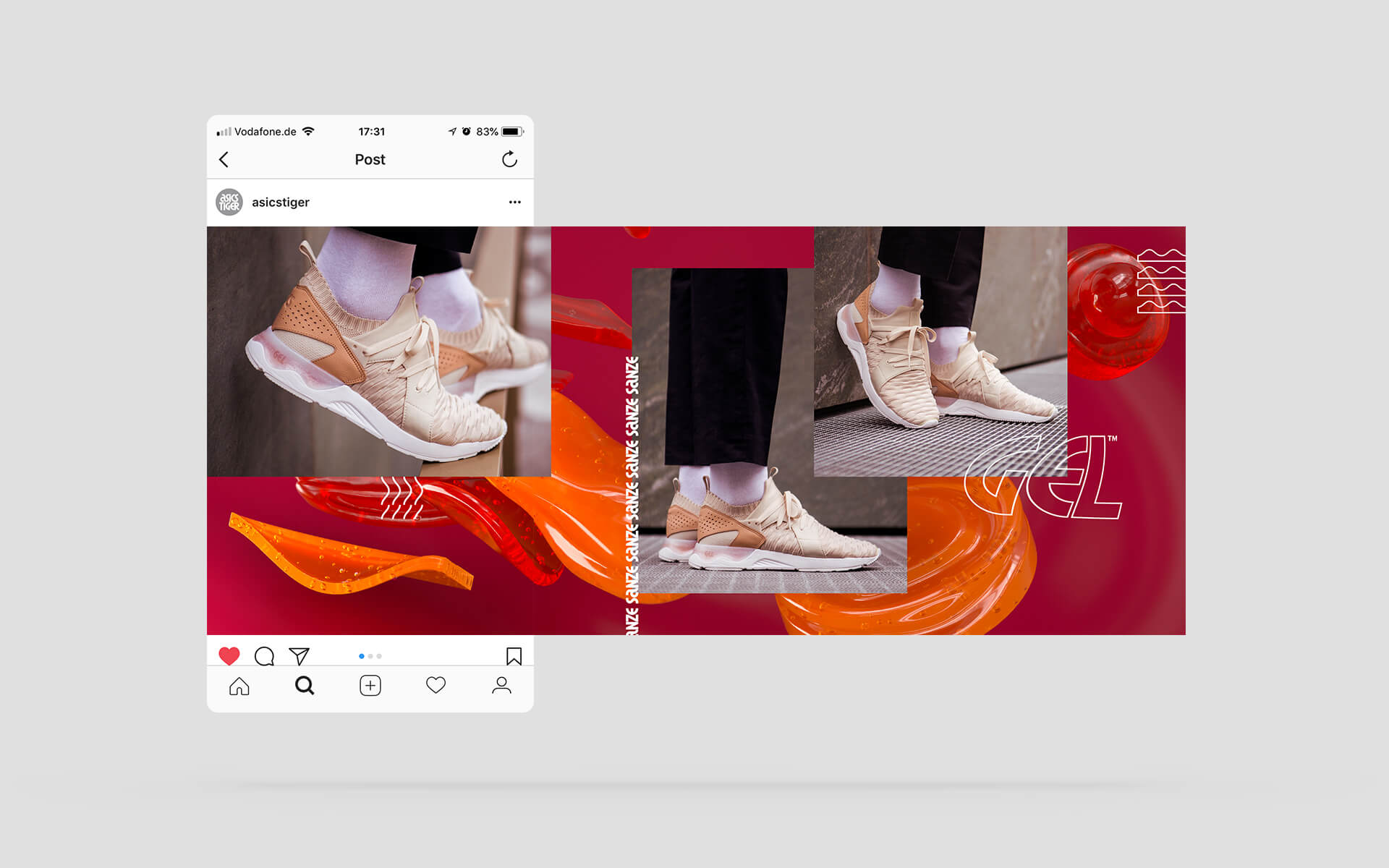Create new post with plus icon

tap(370, 686)
